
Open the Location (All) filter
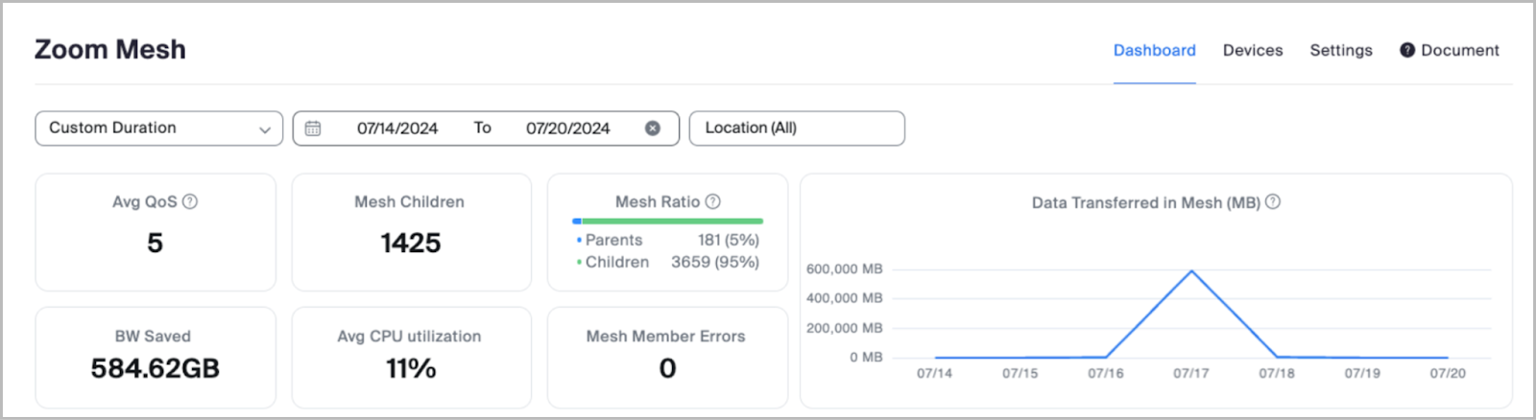point(797,128)
